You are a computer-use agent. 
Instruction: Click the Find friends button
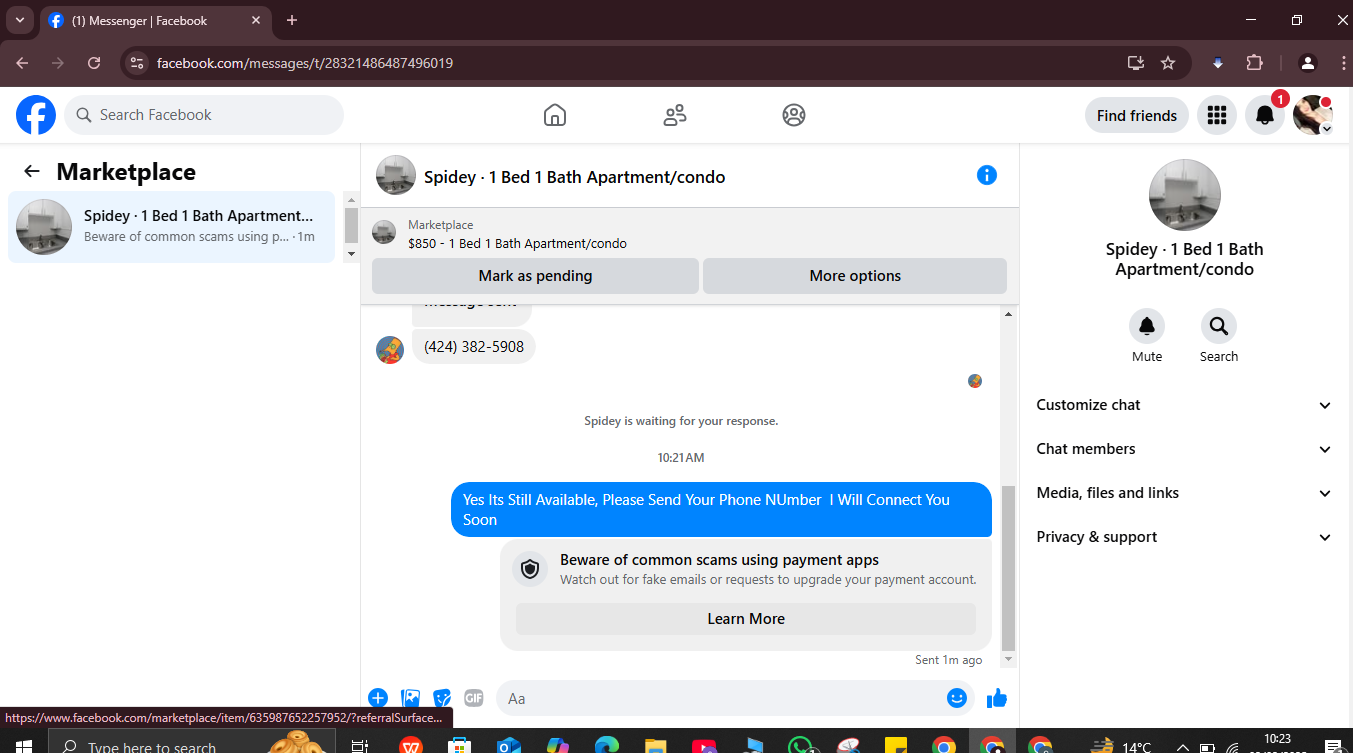1137,115
